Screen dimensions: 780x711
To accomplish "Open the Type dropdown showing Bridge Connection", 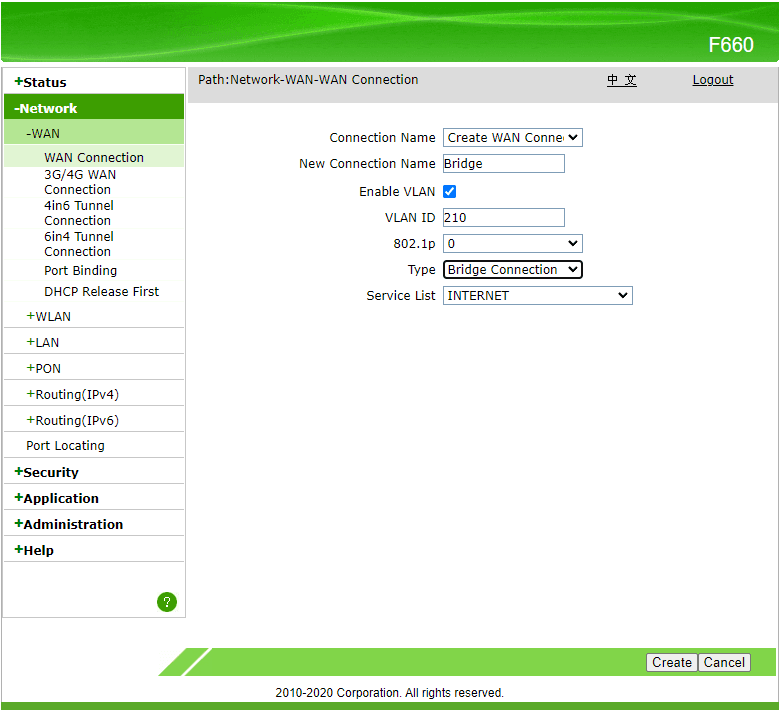I will 512,270.
